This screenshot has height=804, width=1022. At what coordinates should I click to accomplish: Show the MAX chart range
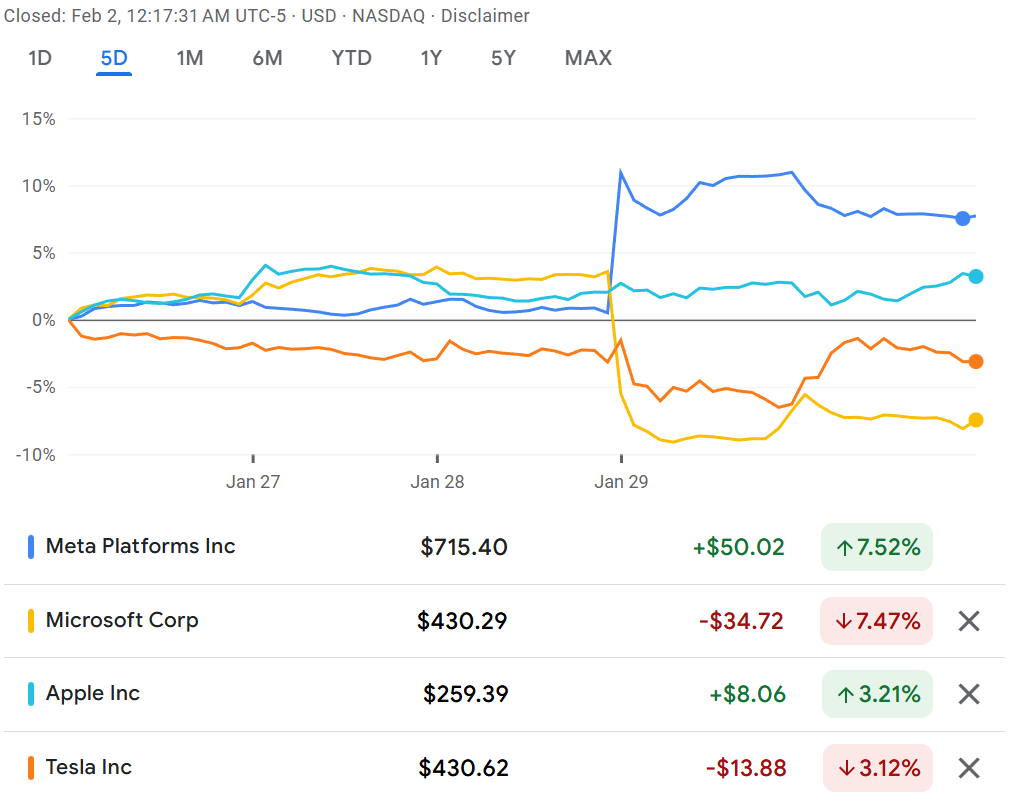pyautogui.click(x=588, y=58)
